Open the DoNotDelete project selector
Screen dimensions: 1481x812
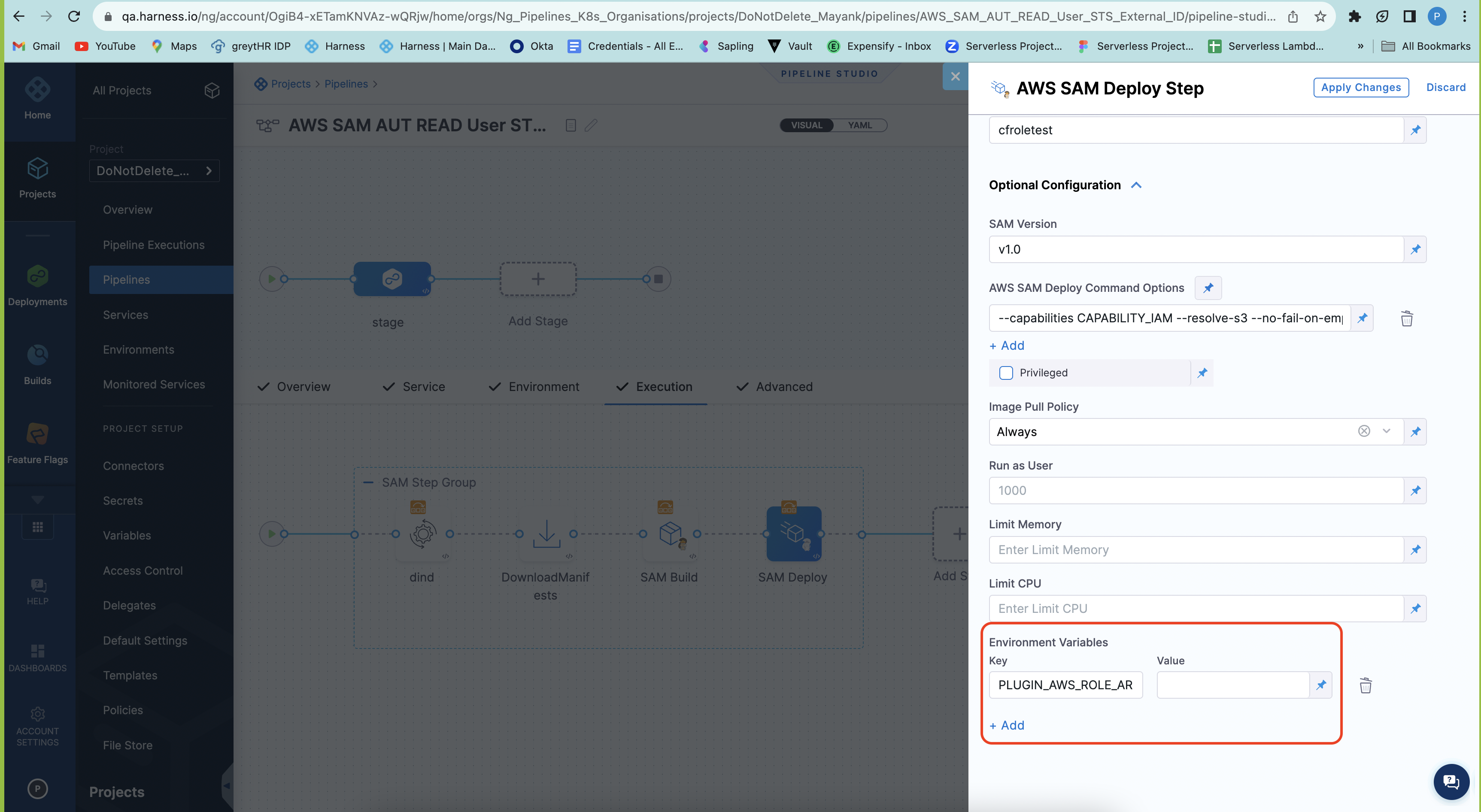click(x=154, y=171)
